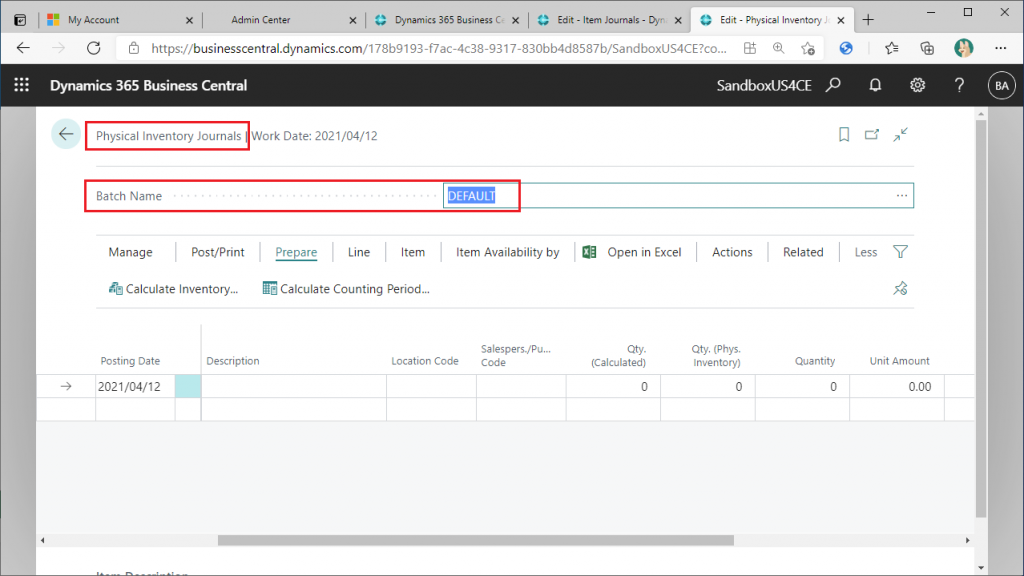
Task: Click the Posting Date column header
Action: tap(130, 360)
